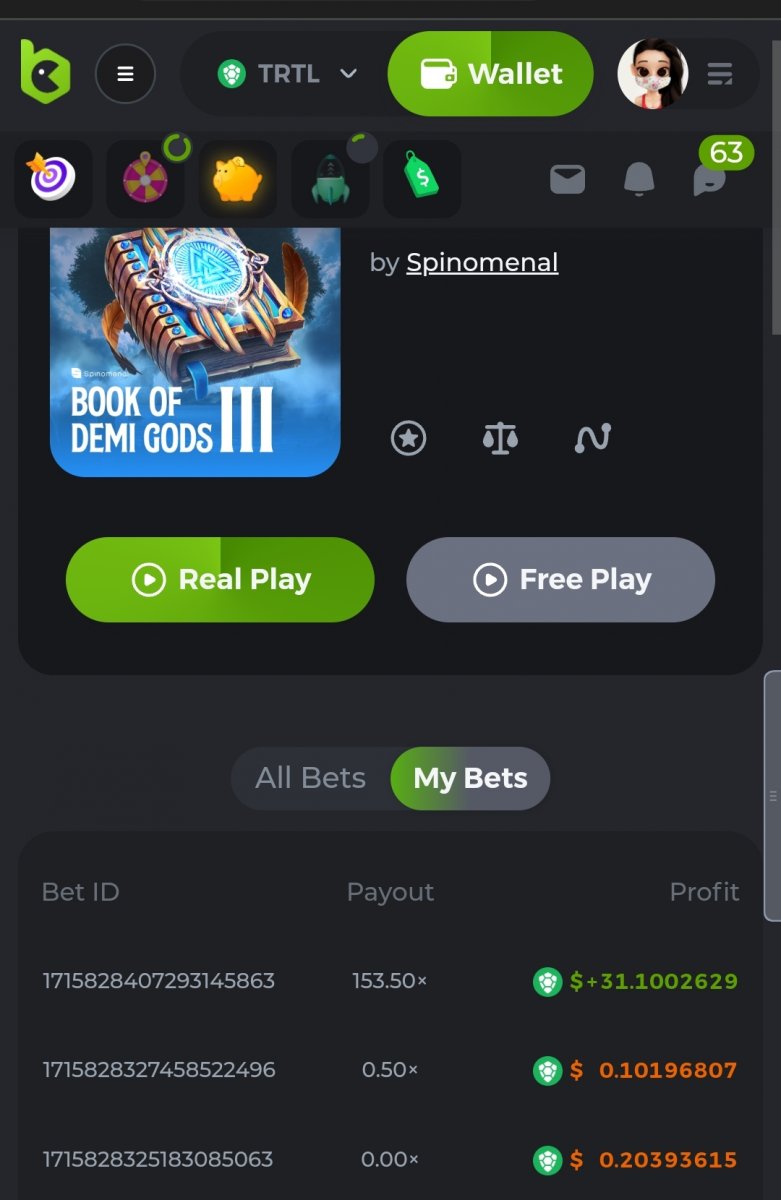This screenshot has height=1200, width=781.
Task: Click the Book of Demi Gods III thumbnail
Action: click(x=195, y=350)
